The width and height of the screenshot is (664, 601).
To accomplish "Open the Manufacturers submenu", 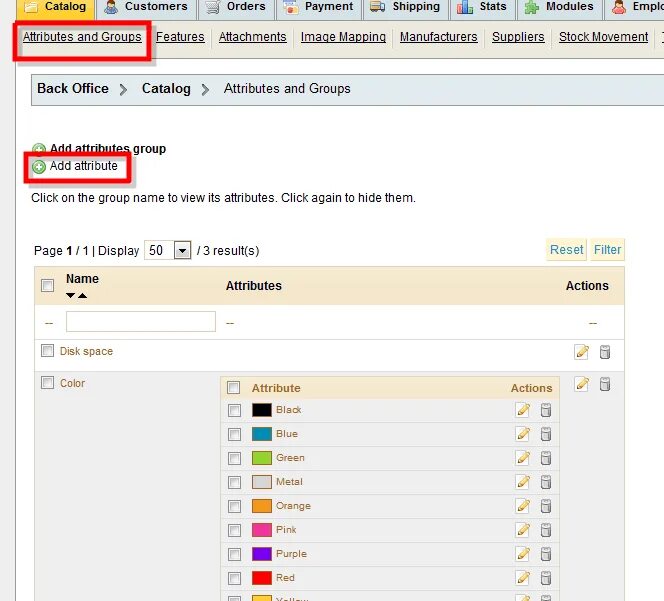I will click(x=438, y=37).
